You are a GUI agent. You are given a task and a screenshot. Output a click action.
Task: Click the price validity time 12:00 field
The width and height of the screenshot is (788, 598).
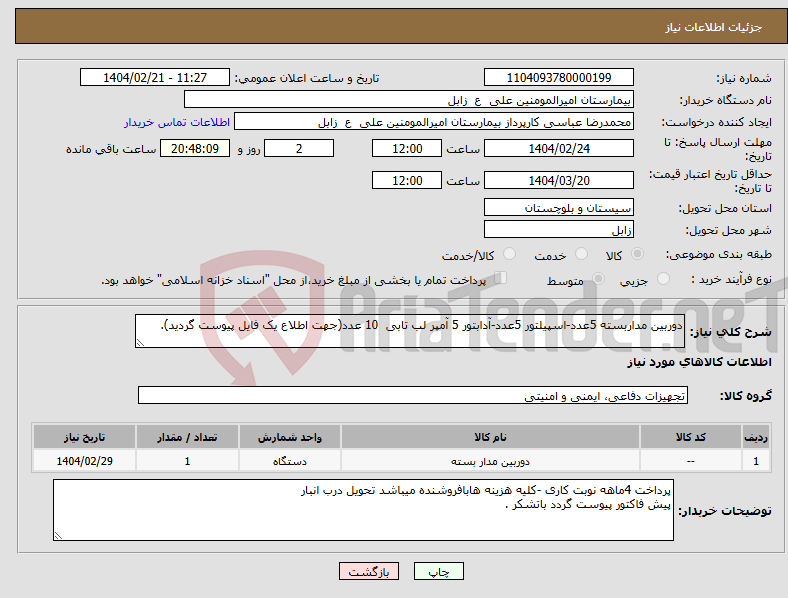point(407,180)
